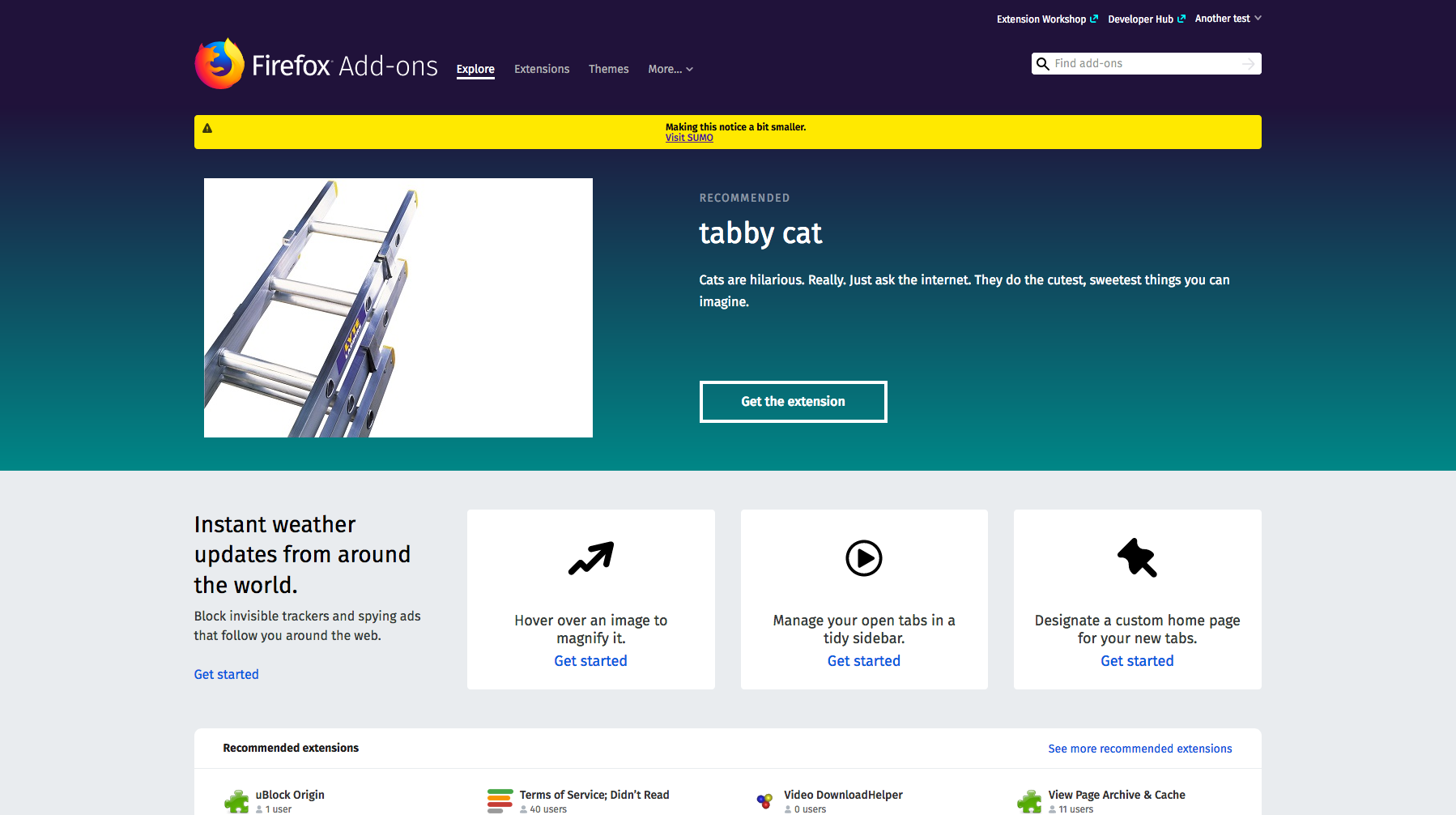Click Get started in tidy sidebar card
Screen dimensions: 1456x815
(864, 661)
